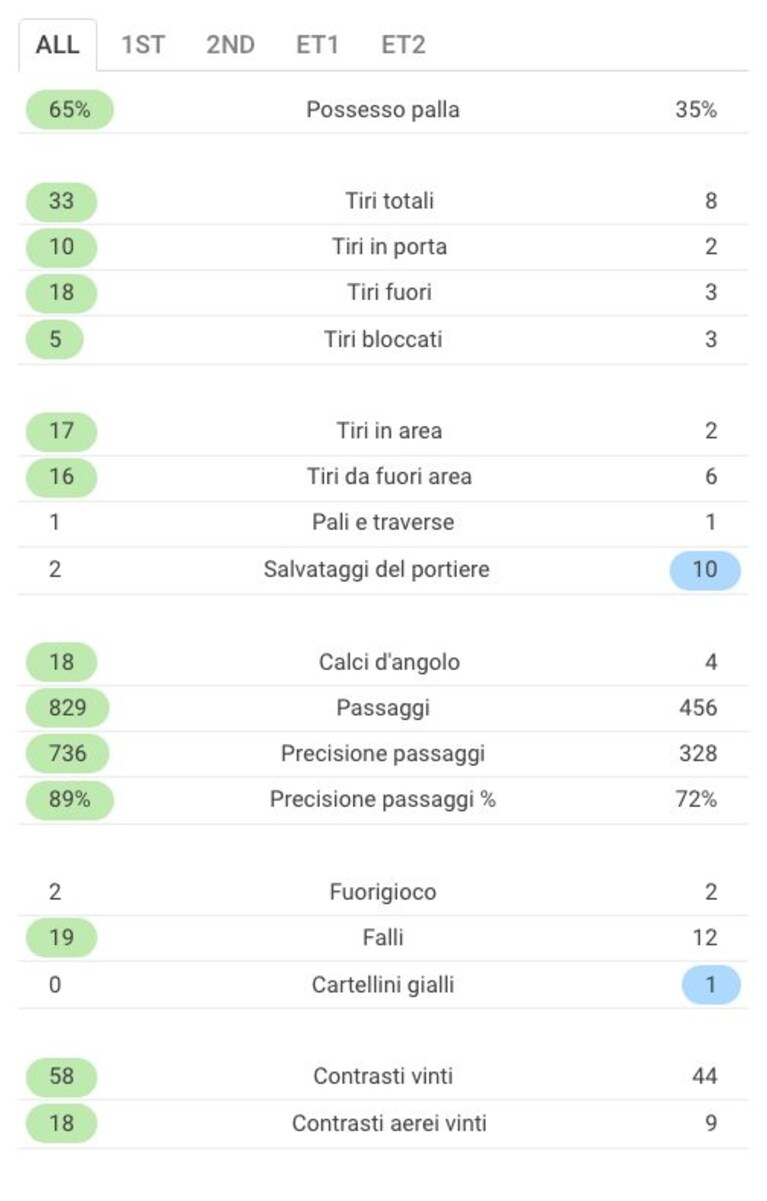Switch to the 1ST half tab

click(143, 45)
